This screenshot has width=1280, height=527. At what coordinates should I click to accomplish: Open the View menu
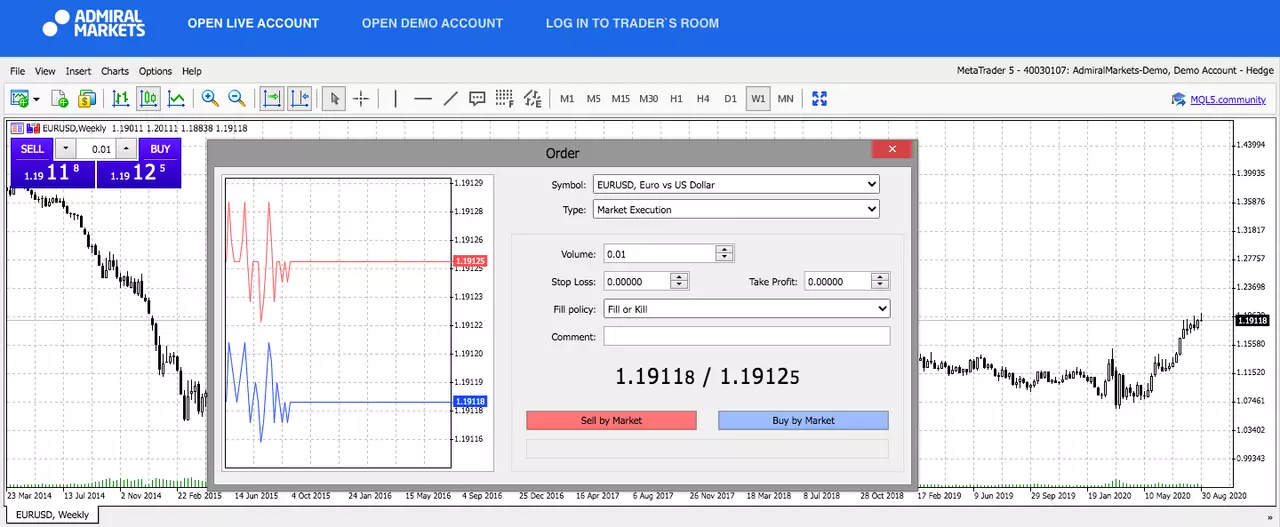(45, 71)
